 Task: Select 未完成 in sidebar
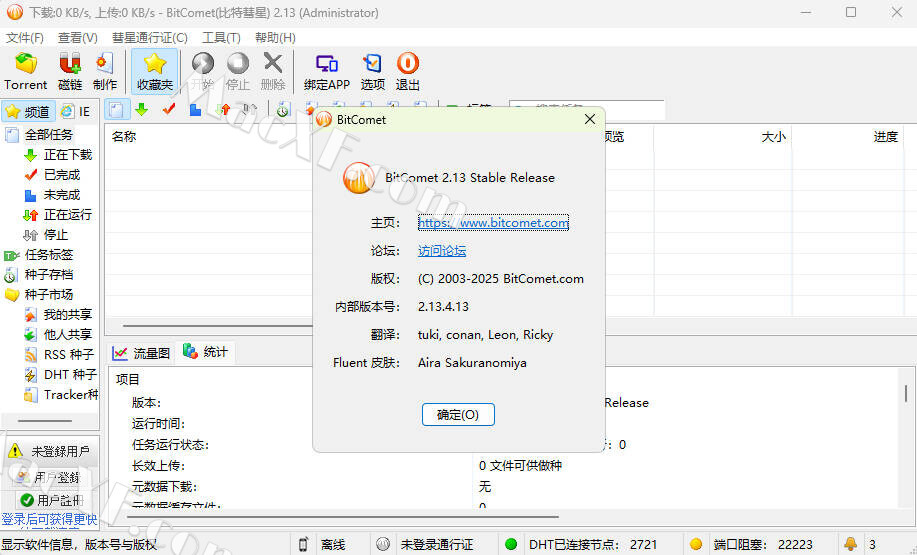coord(62,195)
